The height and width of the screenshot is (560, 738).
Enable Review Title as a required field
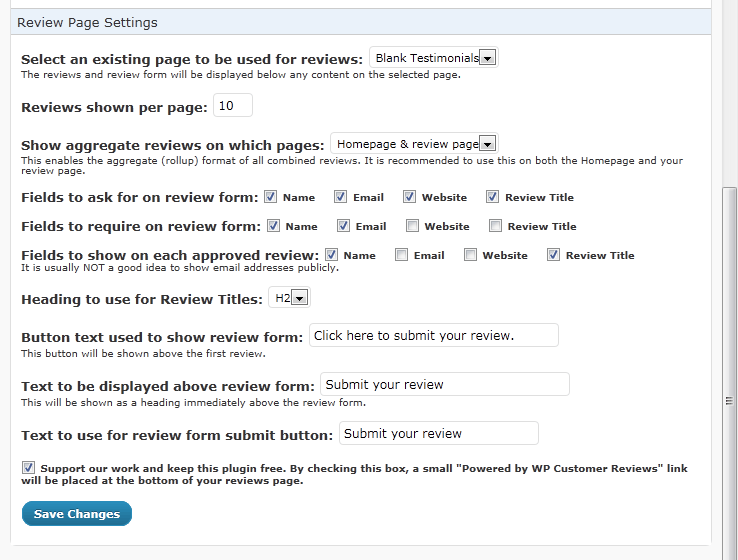pyautogui.click(x=495, y=226)
